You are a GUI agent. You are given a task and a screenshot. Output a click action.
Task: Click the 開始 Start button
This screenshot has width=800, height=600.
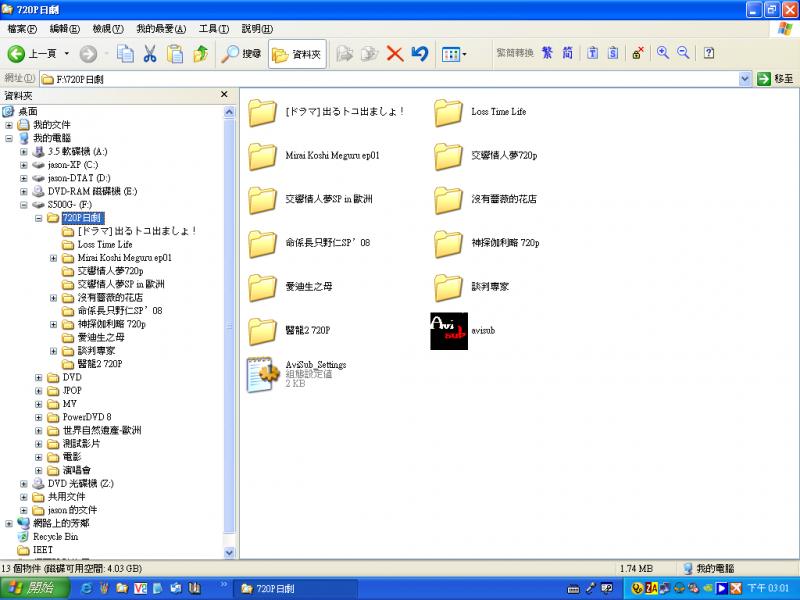[34, 588]
